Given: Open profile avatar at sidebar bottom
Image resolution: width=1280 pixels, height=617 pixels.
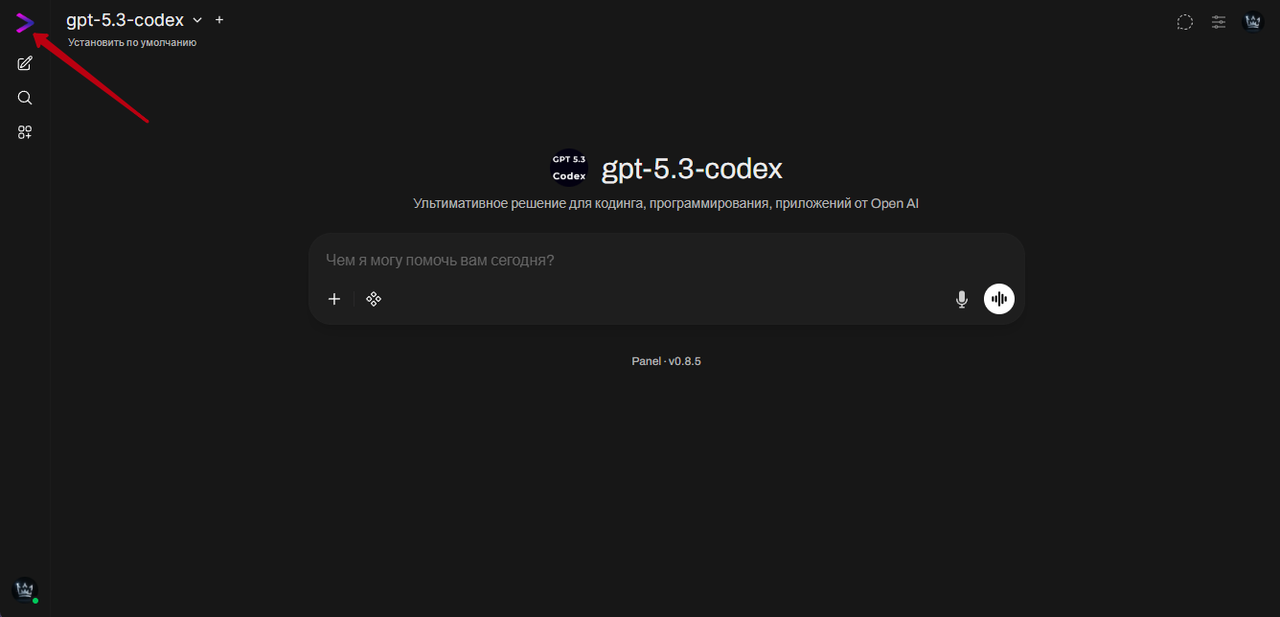Looking at the screenshot, I should [x=24, y=590].
